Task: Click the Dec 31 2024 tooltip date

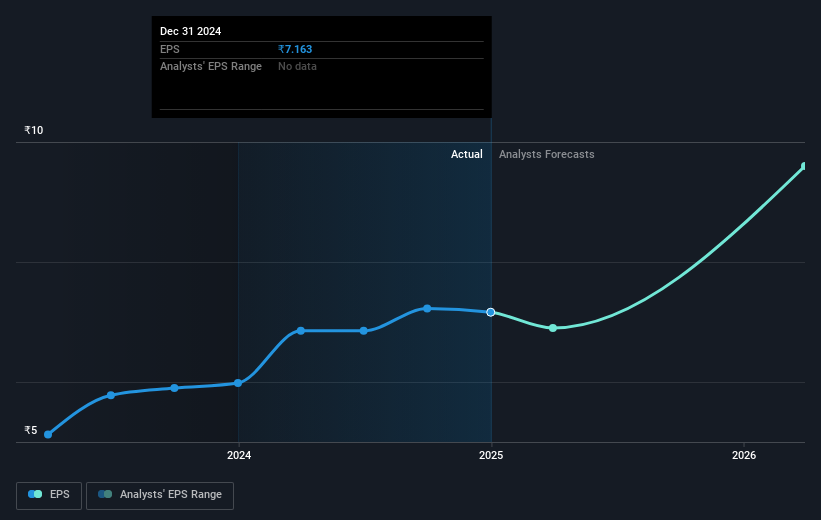Action: click(x=191, y=31)
